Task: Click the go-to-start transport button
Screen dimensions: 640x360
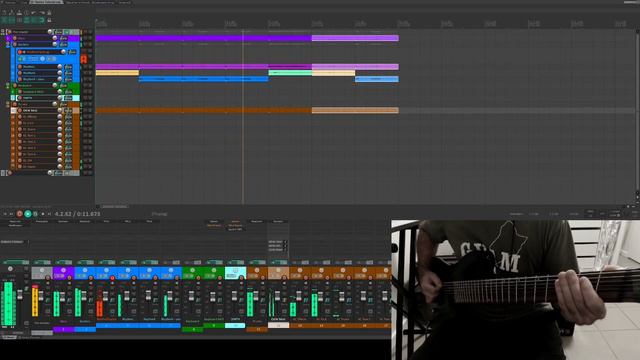Action: click(5, 214)
